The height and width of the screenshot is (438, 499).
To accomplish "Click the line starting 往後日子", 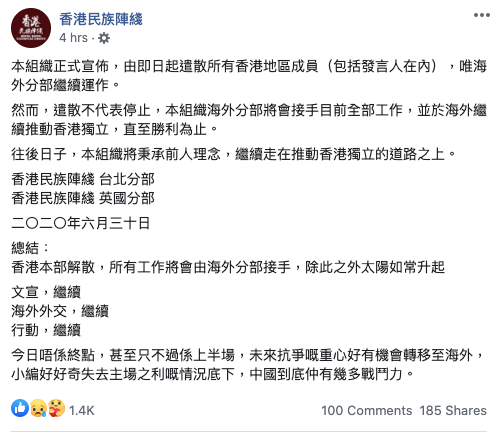I will (x=233, y=154).
